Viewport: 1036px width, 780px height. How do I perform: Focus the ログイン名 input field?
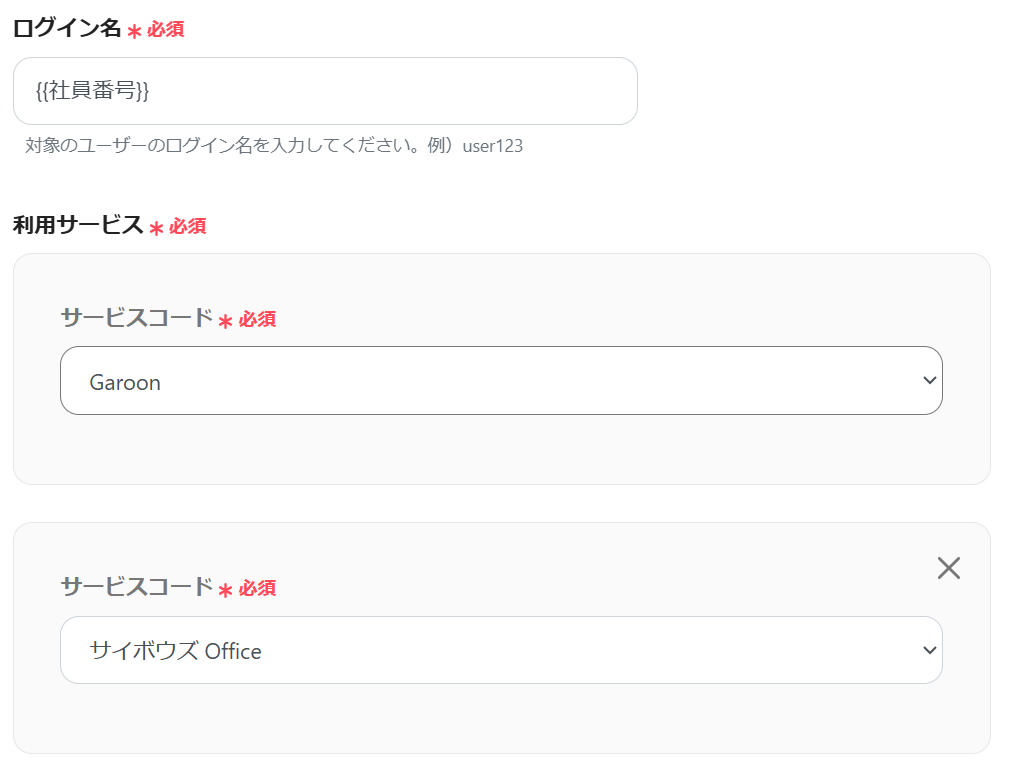pyautogui.click(x=400, y=91)
